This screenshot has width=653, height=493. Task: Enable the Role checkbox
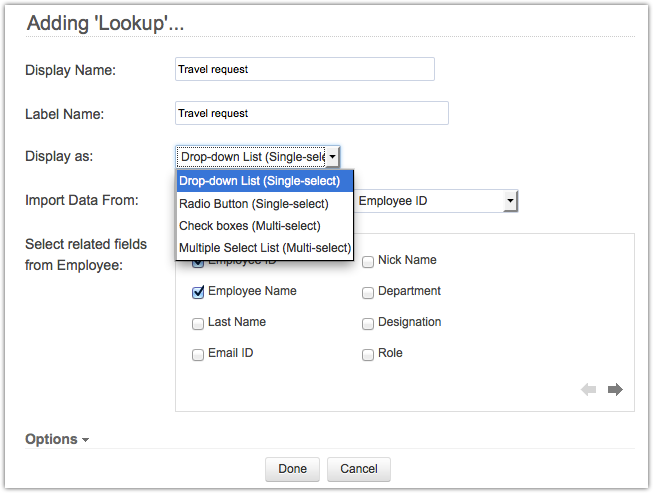(368, 354)
